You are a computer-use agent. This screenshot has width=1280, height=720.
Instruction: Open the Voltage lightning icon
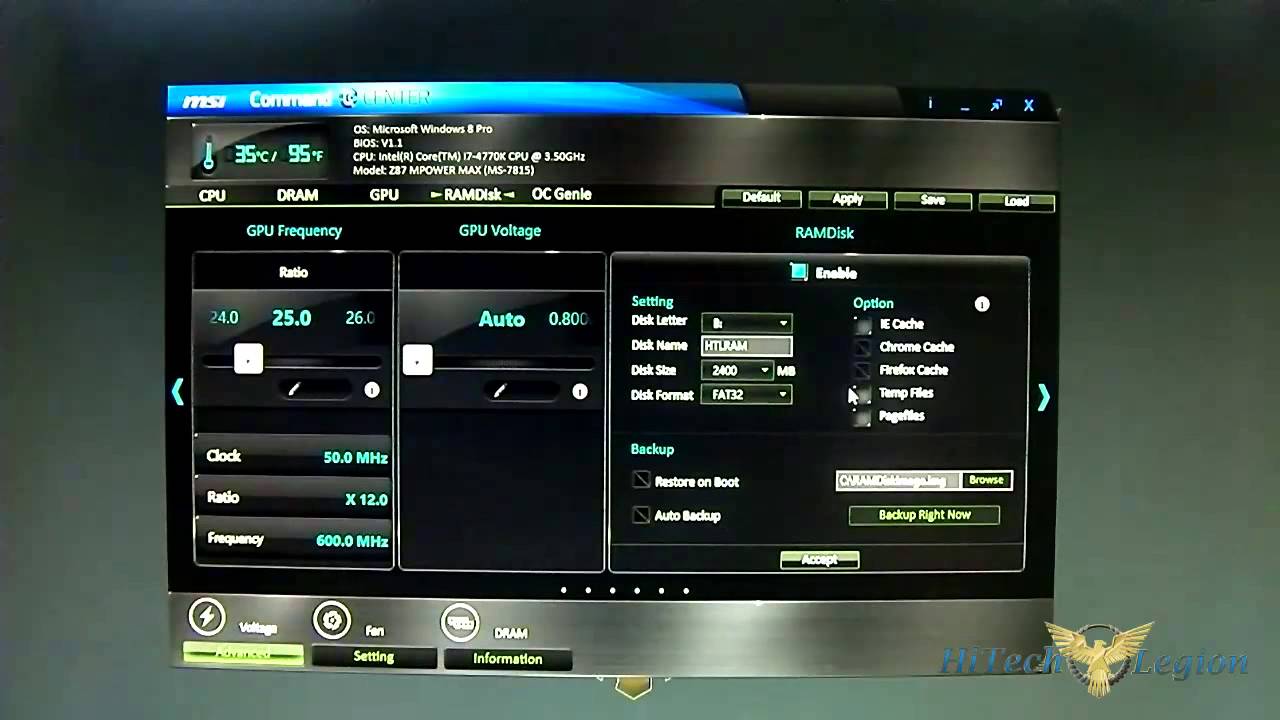click(x=207, y=616)
